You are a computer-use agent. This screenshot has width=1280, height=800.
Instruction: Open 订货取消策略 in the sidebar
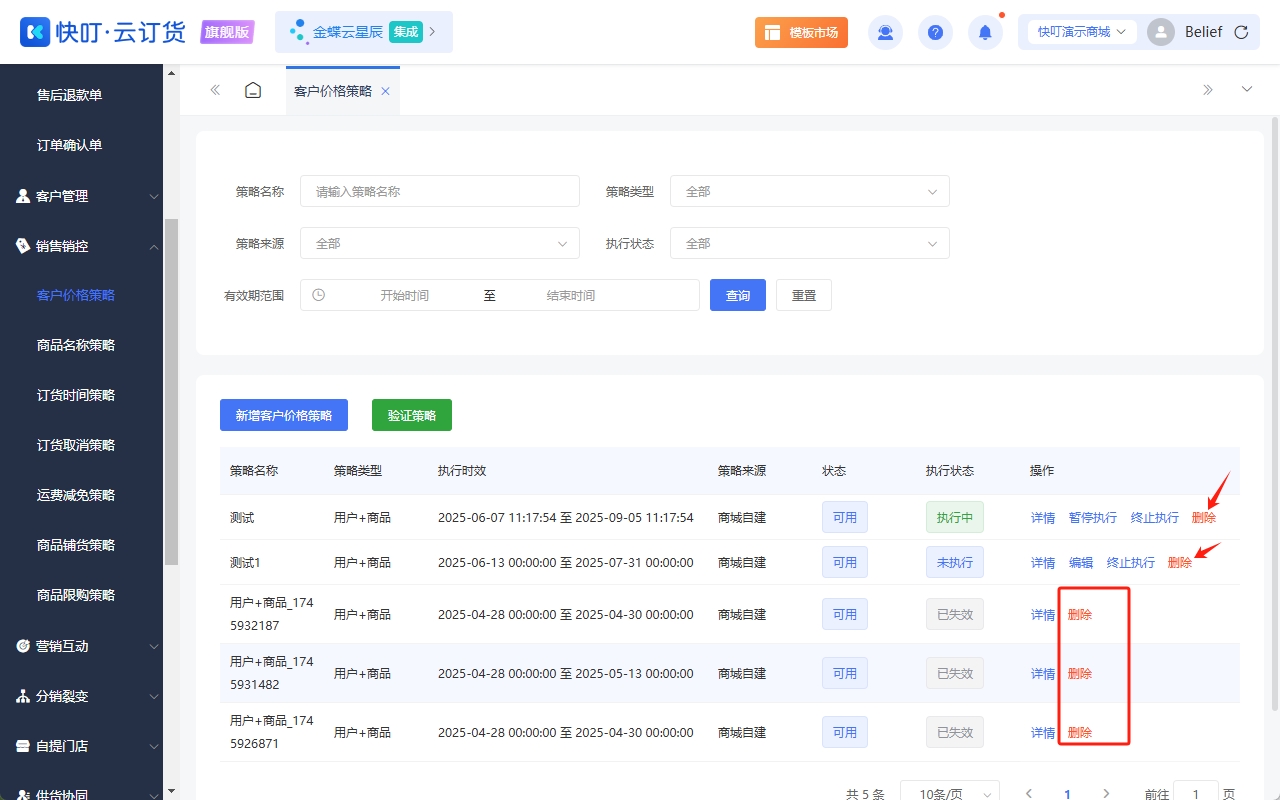(76, 445)
